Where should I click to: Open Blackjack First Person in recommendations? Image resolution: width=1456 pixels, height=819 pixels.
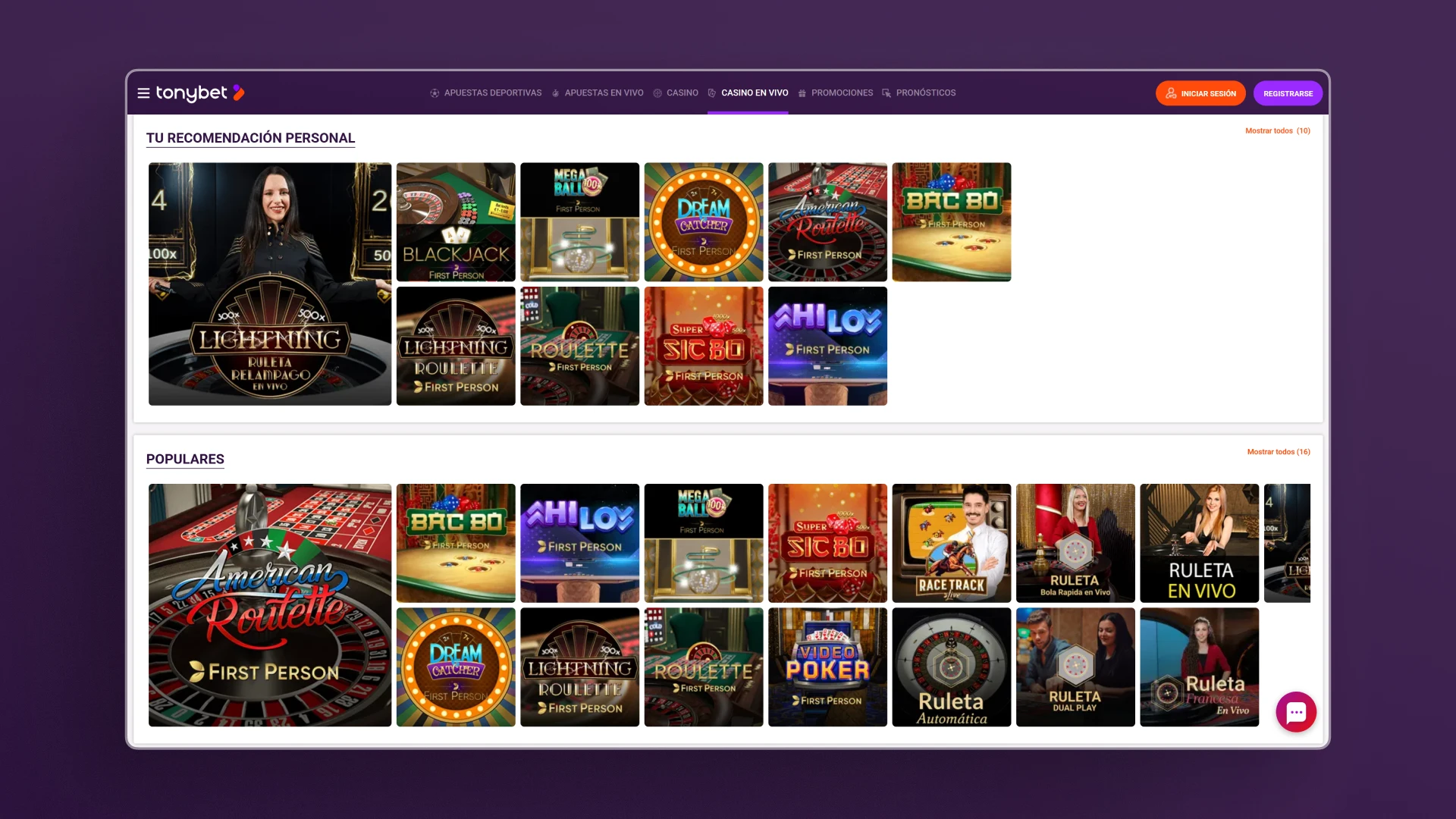click(x=456, y=221)
